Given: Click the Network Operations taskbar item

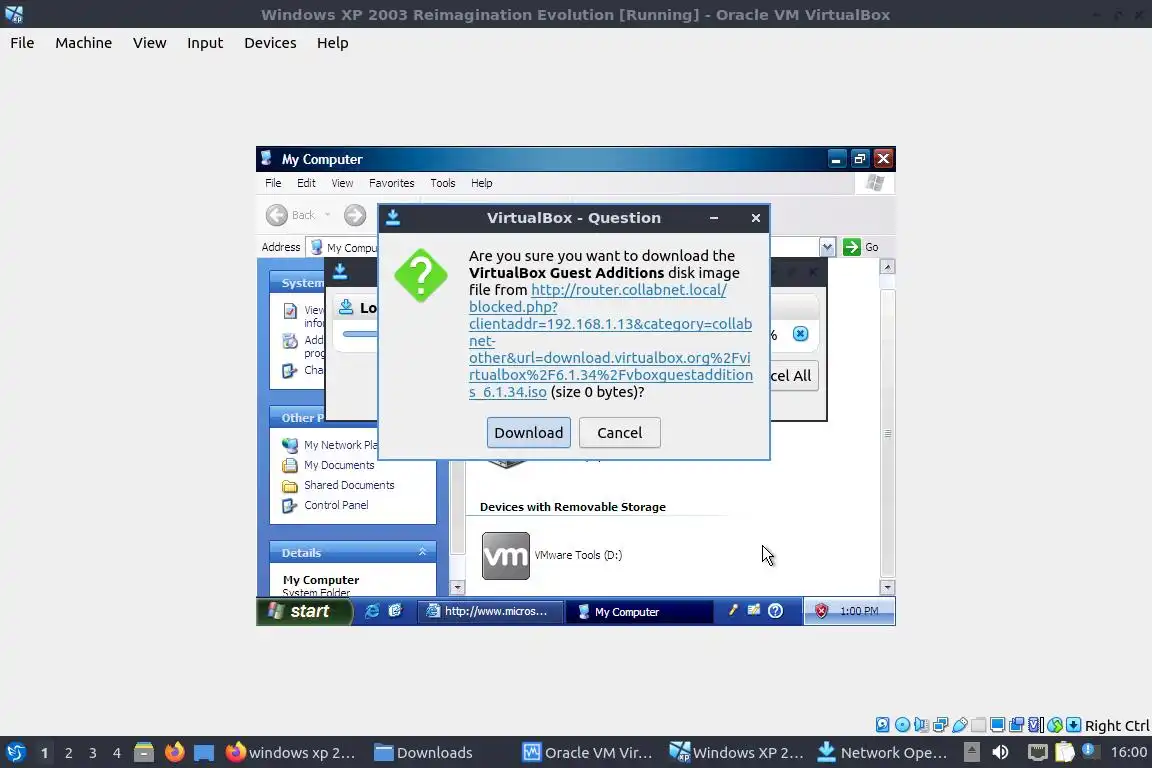Looking at the screenshot, I should (x=882, y=753).
